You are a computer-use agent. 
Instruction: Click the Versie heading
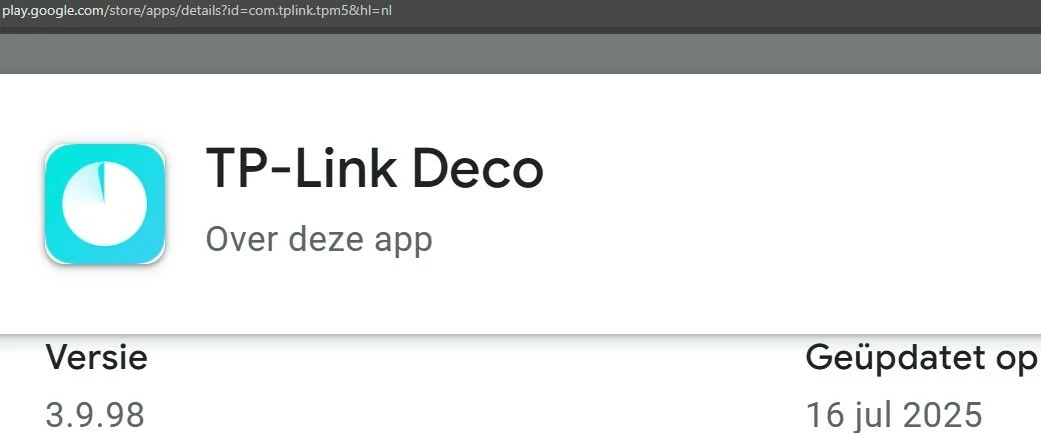(96, 359)
